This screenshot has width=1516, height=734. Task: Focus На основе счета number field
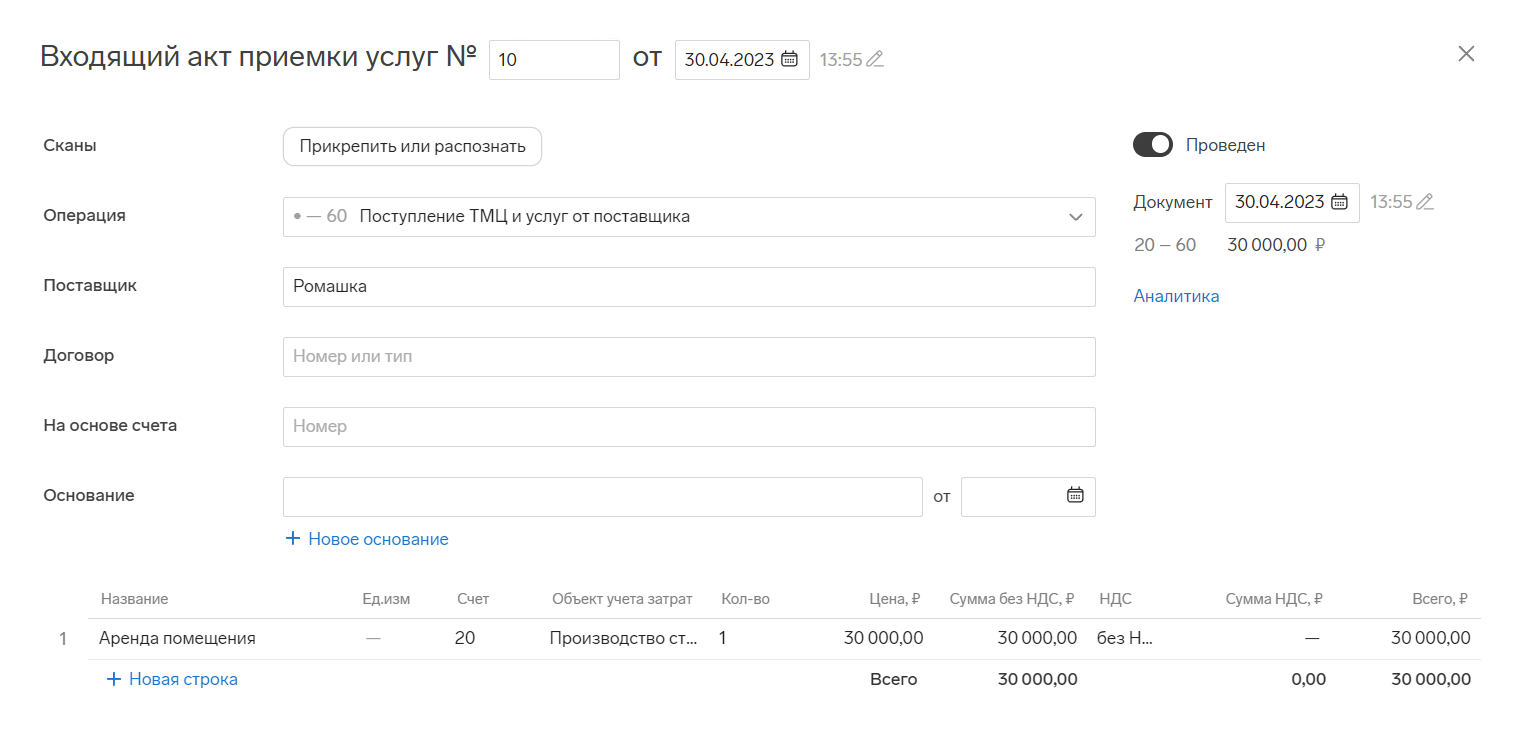pyautogui.click(x=689, y=427)
